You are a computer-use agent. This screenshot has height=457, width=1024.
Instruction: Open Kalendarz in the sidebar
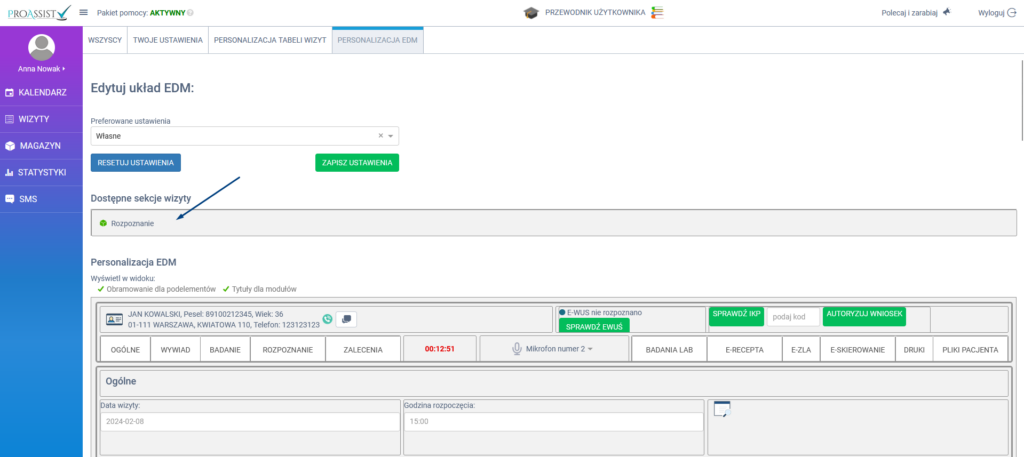(41, 93)
